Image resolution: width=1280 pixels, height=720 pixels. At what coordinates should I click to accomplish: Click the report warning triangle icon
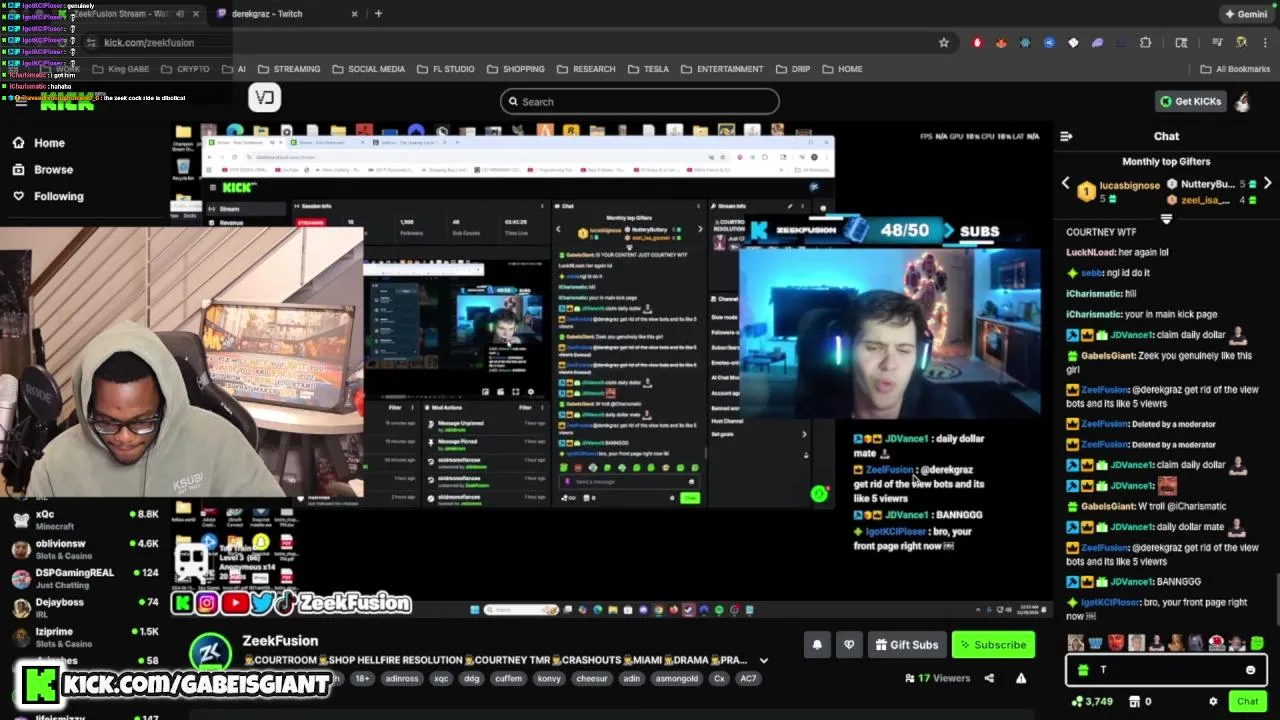[x=1021, y=678]
